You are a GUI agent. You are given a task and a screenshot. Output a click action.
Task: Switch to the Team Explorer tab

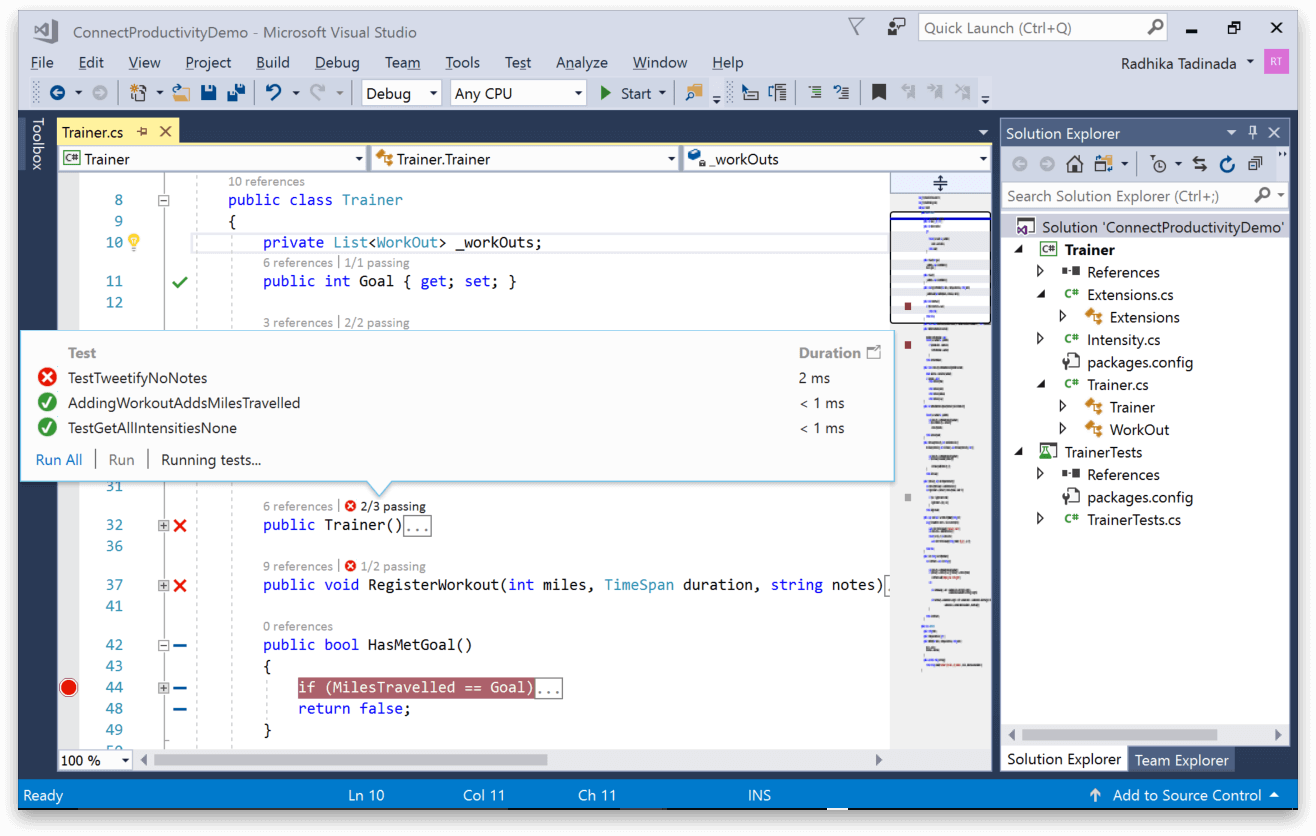coord(1181,759)
